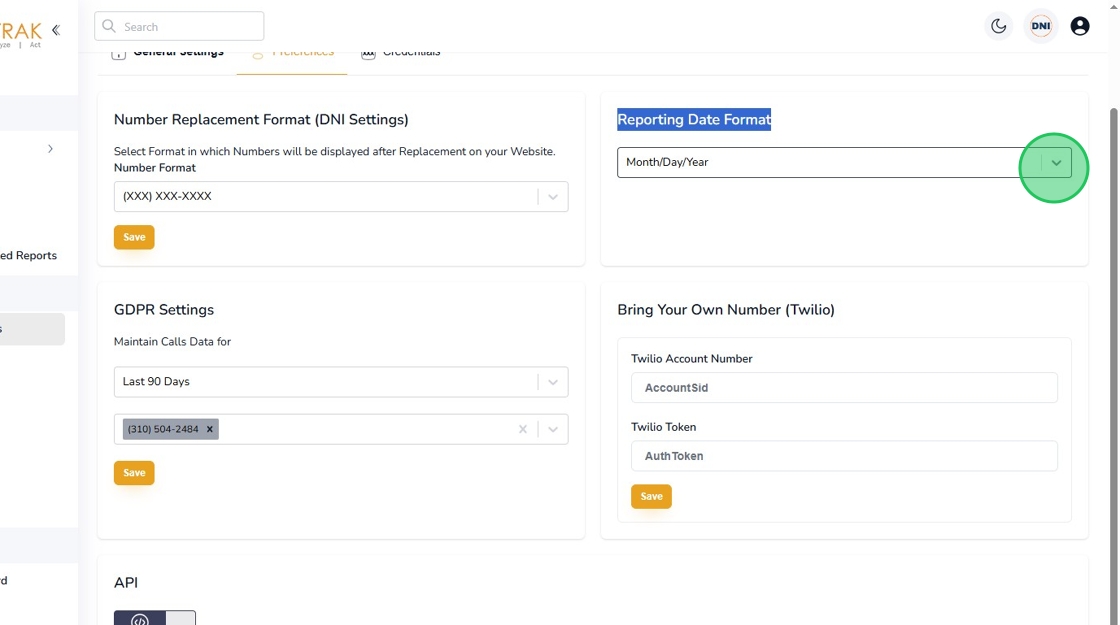Focus the Search input field
This screenshot has height=625, width=1120.
(179, 26)
